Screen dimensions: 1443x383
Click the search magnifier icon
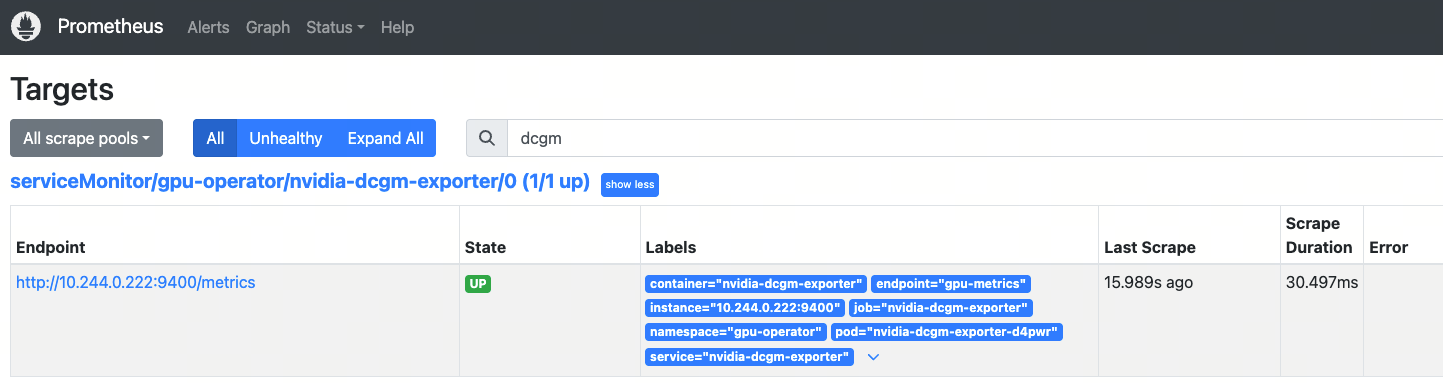click(x=487, y=138)
